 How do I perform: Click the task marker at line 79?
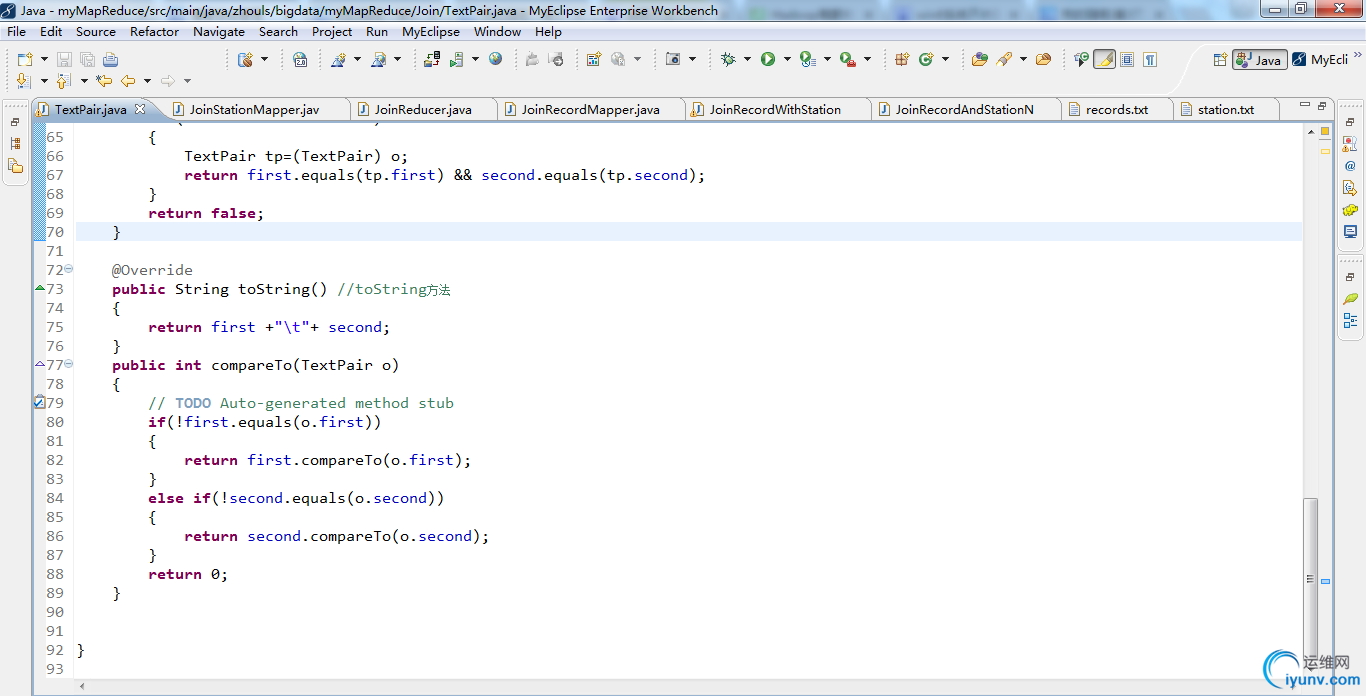39,403
